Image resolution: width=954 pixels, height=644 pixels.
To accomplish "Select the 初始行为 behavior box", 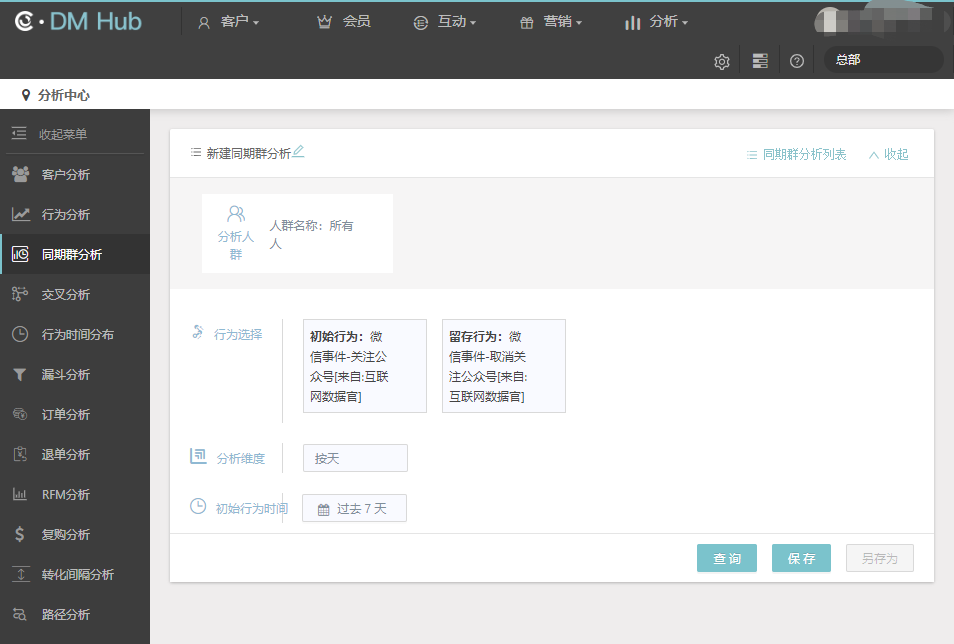I will click(365, 366).
